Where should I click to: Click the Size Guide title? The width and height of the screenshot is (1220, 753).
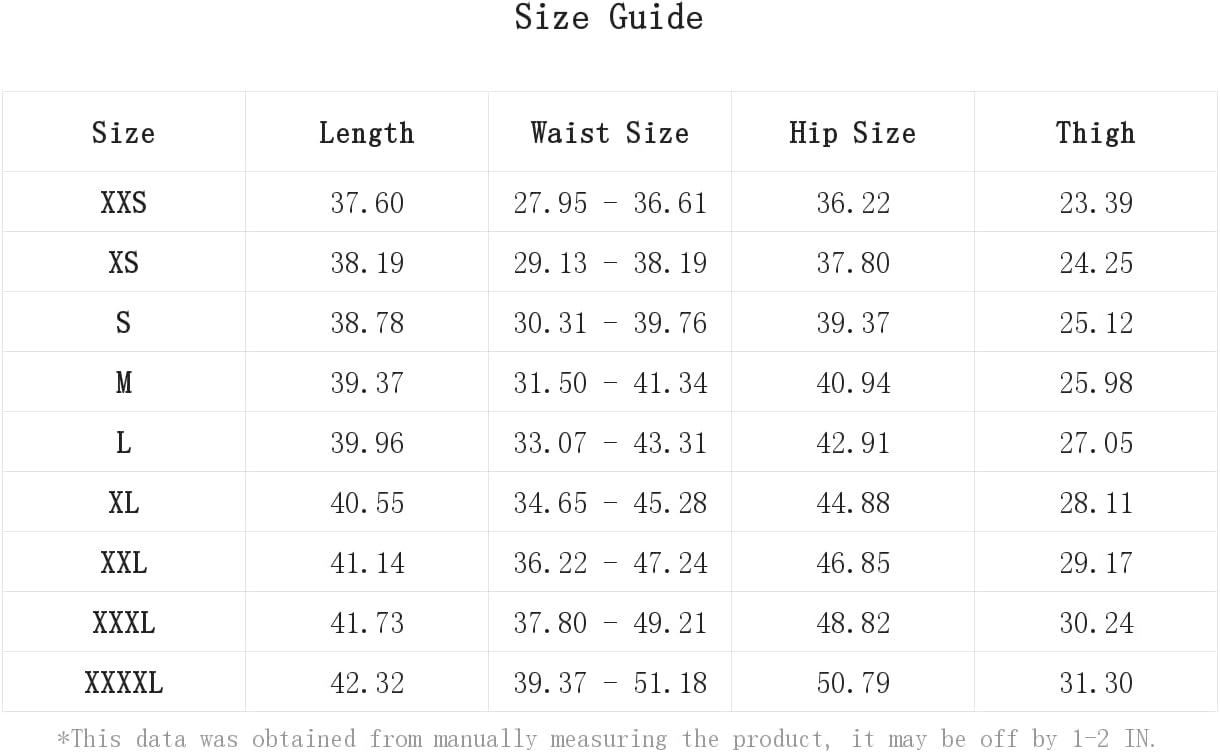pyautogui.click(x=609, y=18)
